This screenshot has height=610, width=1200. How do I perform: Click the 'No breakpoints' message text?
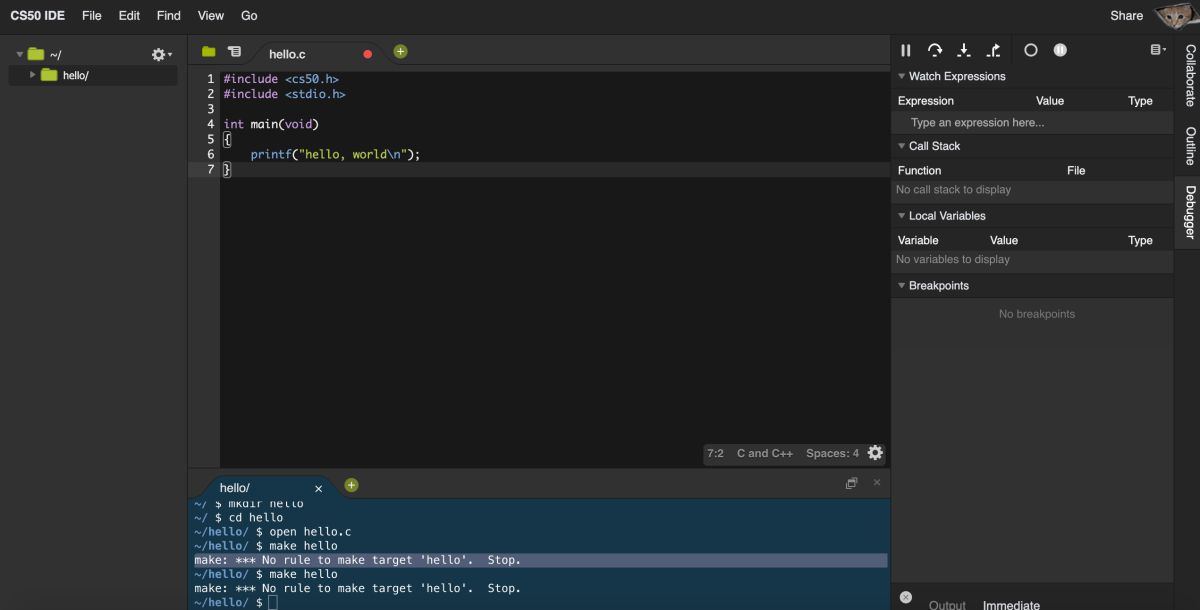(1037, 314)
